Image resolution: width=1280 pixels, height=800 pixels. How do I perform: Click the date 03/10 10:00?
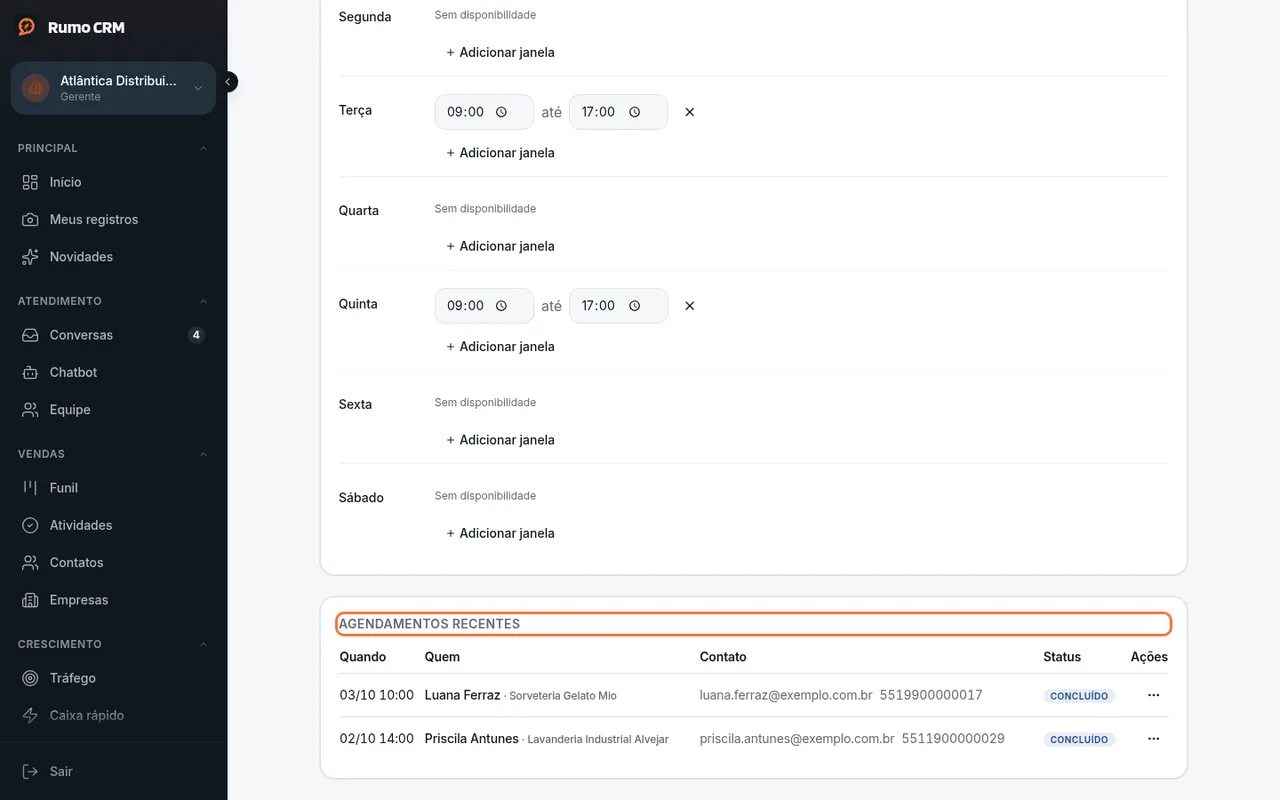click(377, 695)
